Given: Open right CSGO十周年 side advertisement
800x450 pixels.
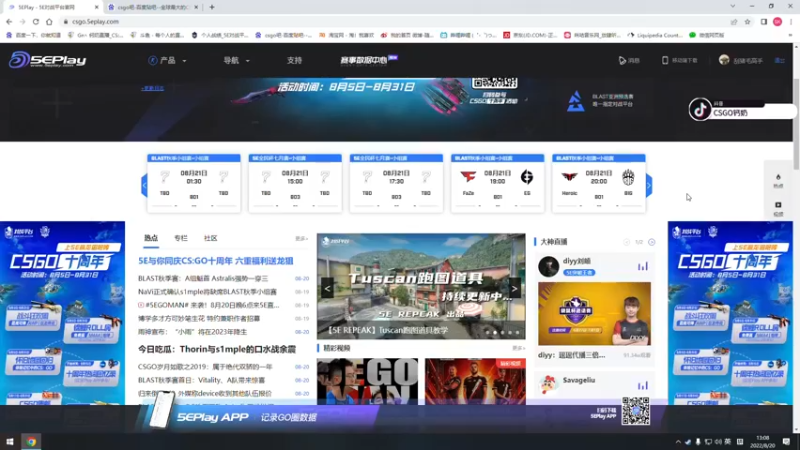Looking at the screenshot, I should [x=730, y=313].
